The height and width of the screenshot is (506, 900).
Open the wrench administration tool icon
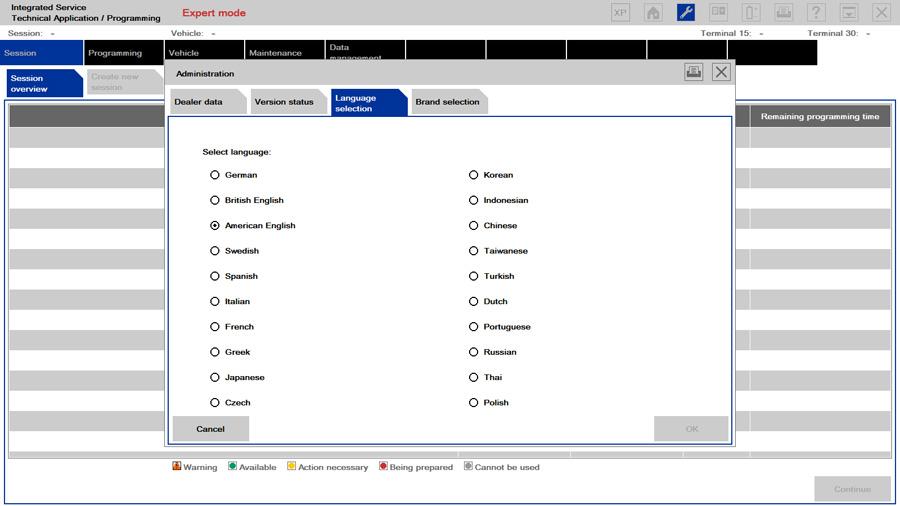click(x=686, y=13)
